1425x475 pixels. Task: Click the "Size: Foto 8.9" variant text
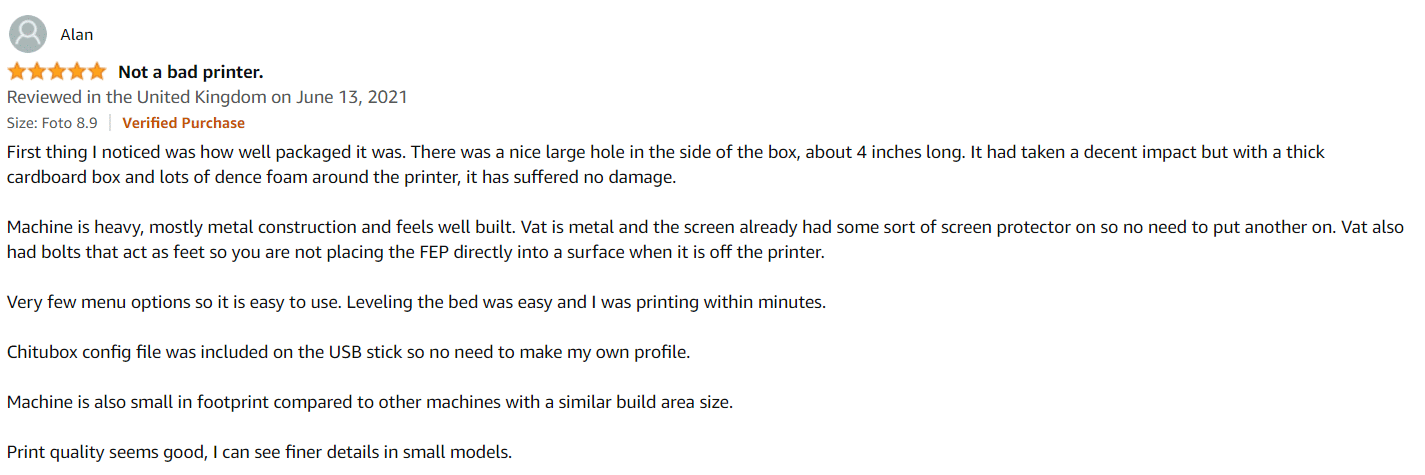[x=52, y=123]
